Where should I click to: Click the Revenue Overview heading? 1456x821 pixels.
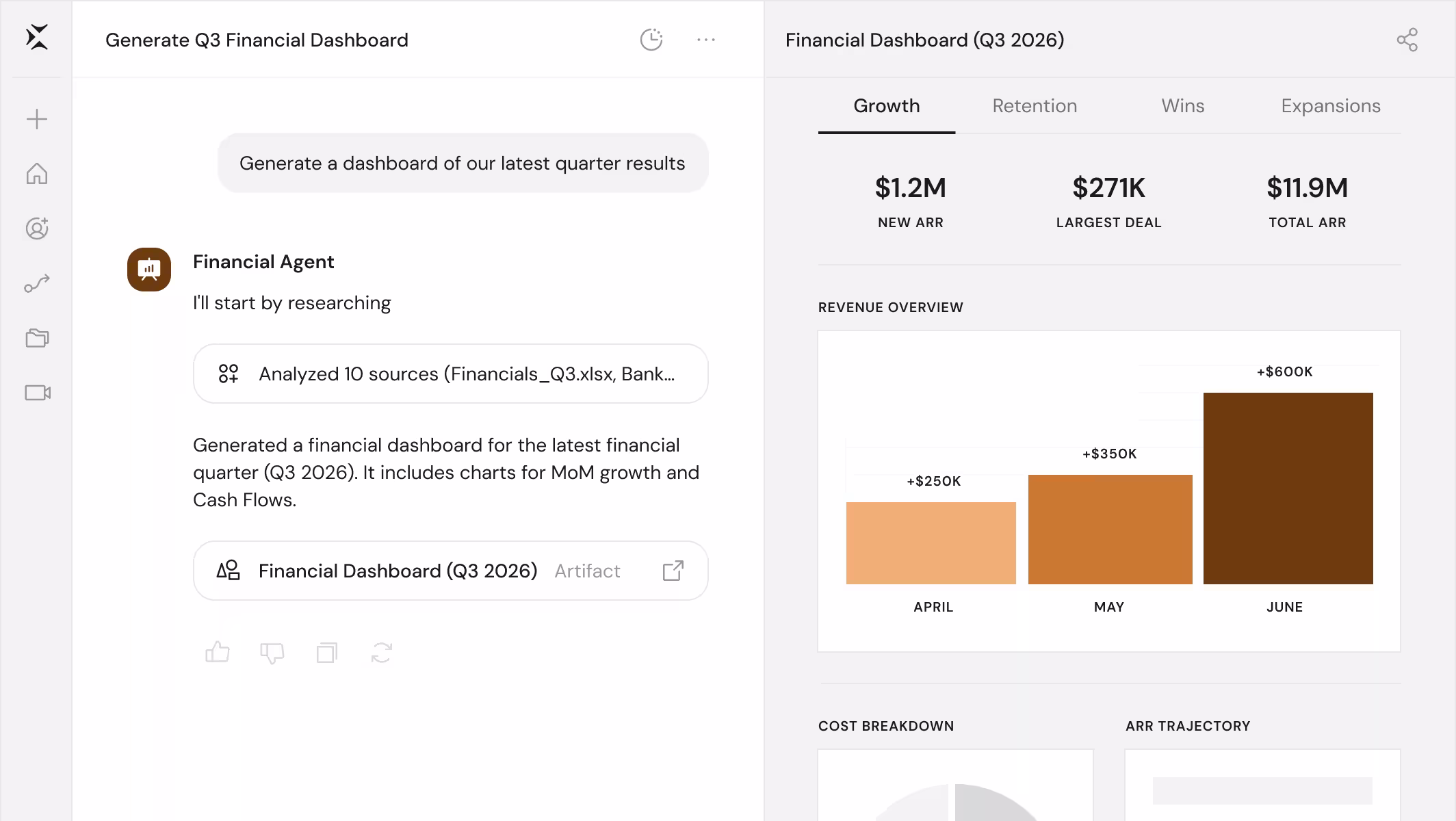coord(891,307)
